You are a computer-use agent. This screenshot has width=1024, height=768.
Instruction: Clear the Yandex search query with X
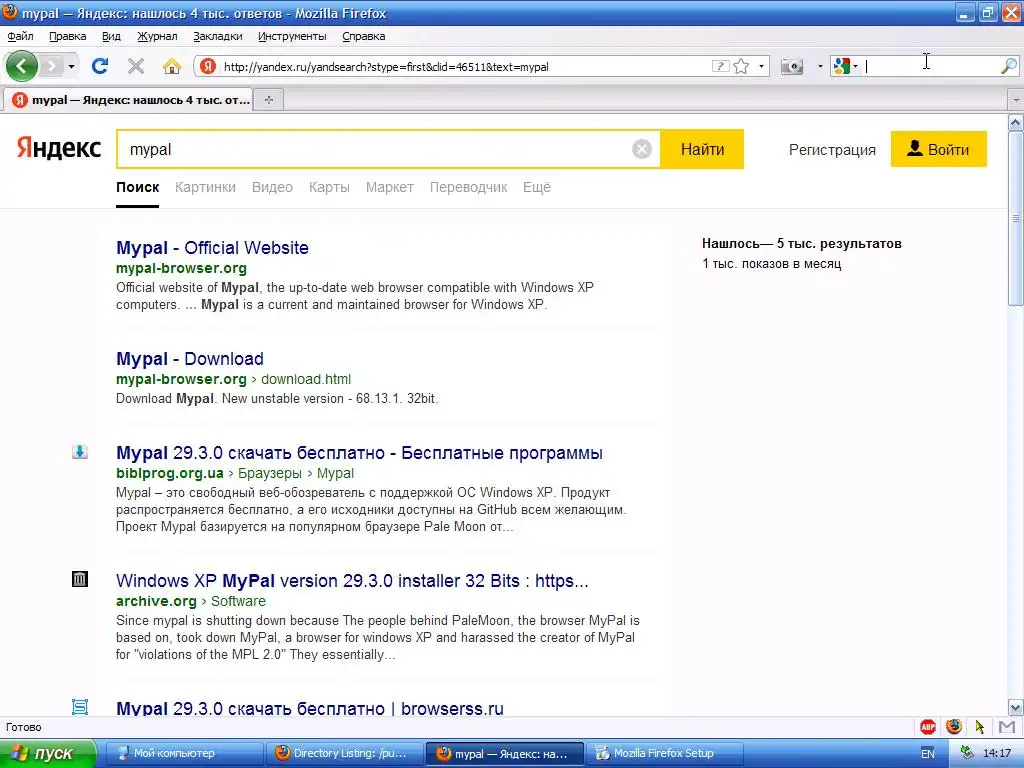642,150
